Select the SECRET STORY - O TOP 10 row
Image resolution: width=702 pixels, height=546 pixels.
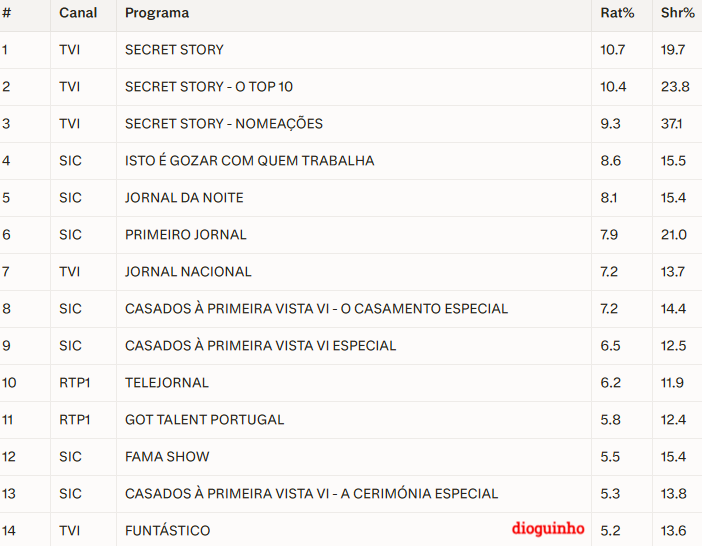click(209, 87)
